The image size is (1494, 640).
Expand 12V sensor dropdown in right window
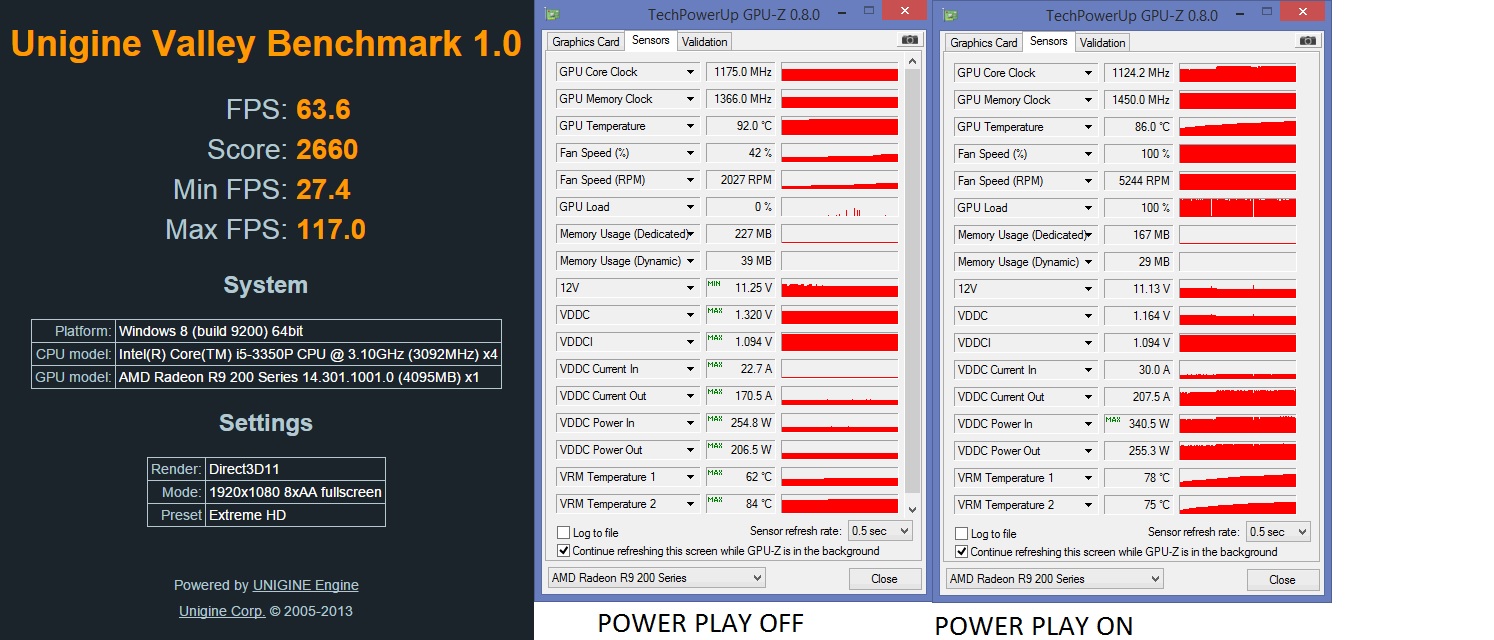1088,289
